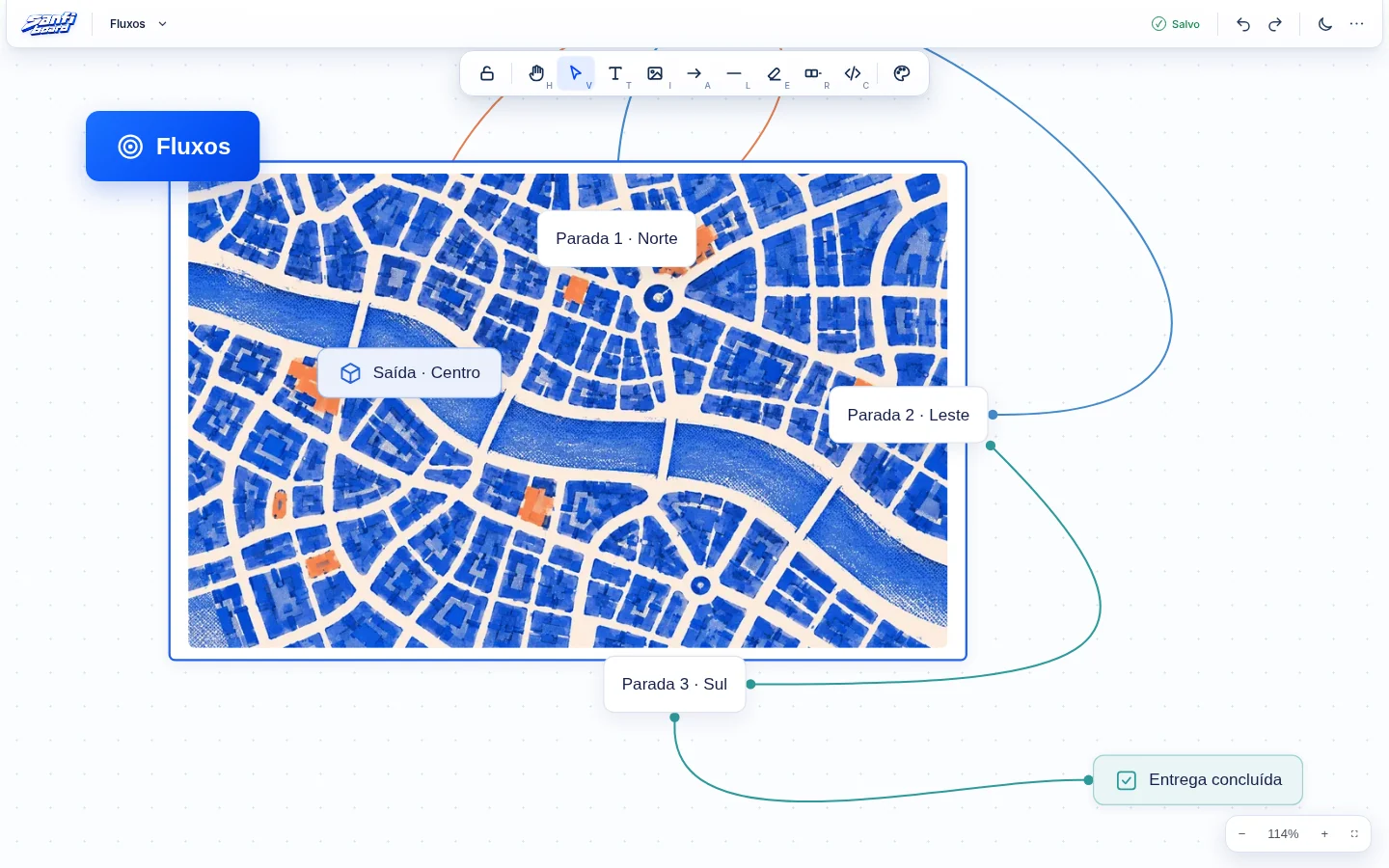Click the Salvo saved status
Viewport: 1389px width, 868px height.
1176,24
